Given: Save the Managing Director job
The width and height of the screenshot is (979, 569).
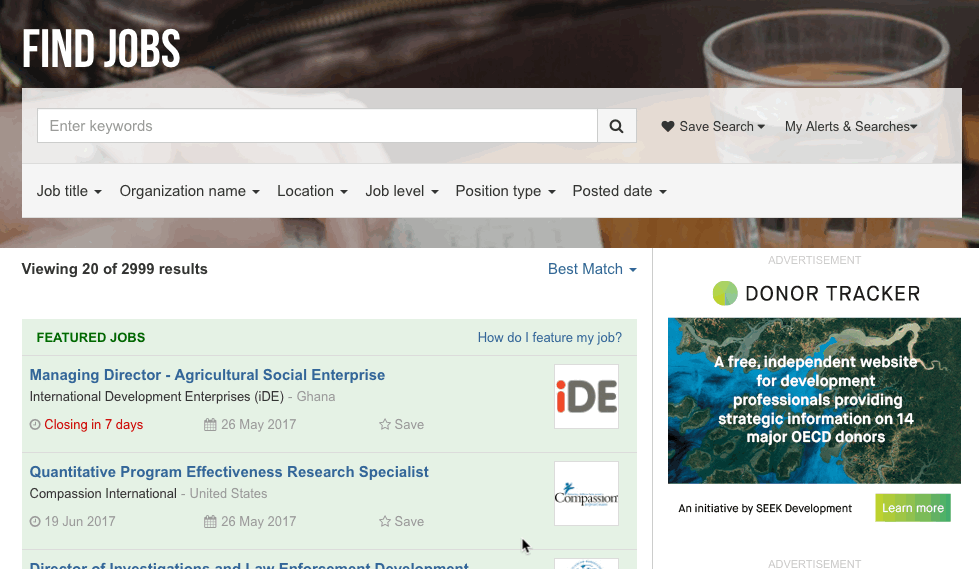Looking at the screenshot, I should pyautogui.click(x=401, y=425).
